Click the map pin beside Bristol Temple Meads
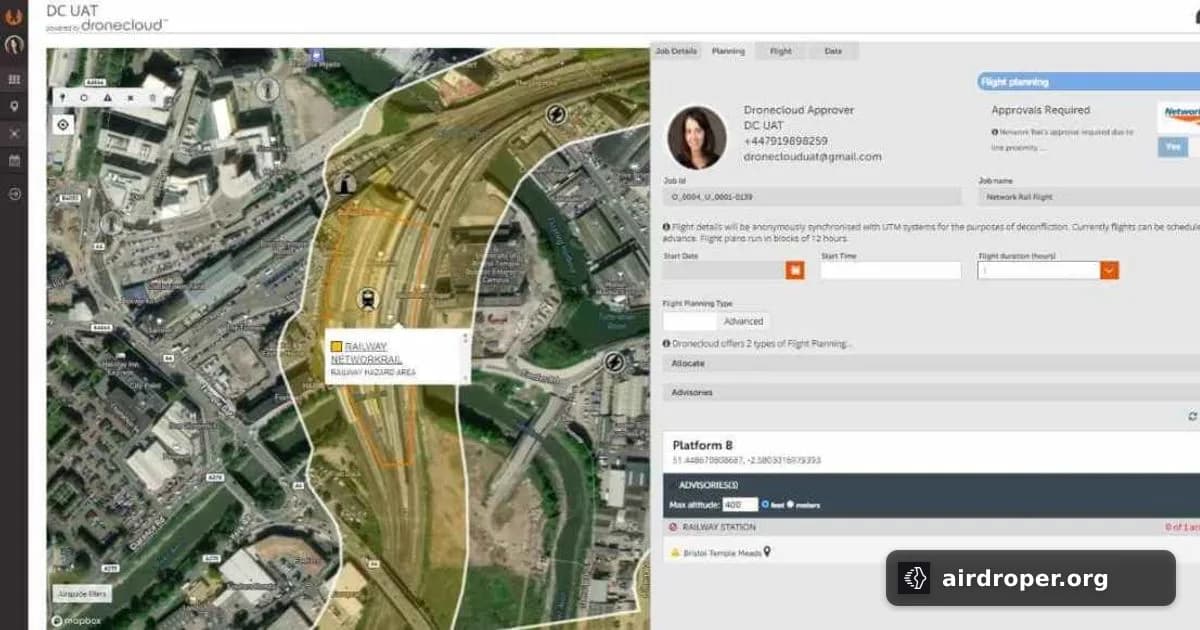Image resolution: width=1200 pixels, height=630 pixels. (767, 552)
